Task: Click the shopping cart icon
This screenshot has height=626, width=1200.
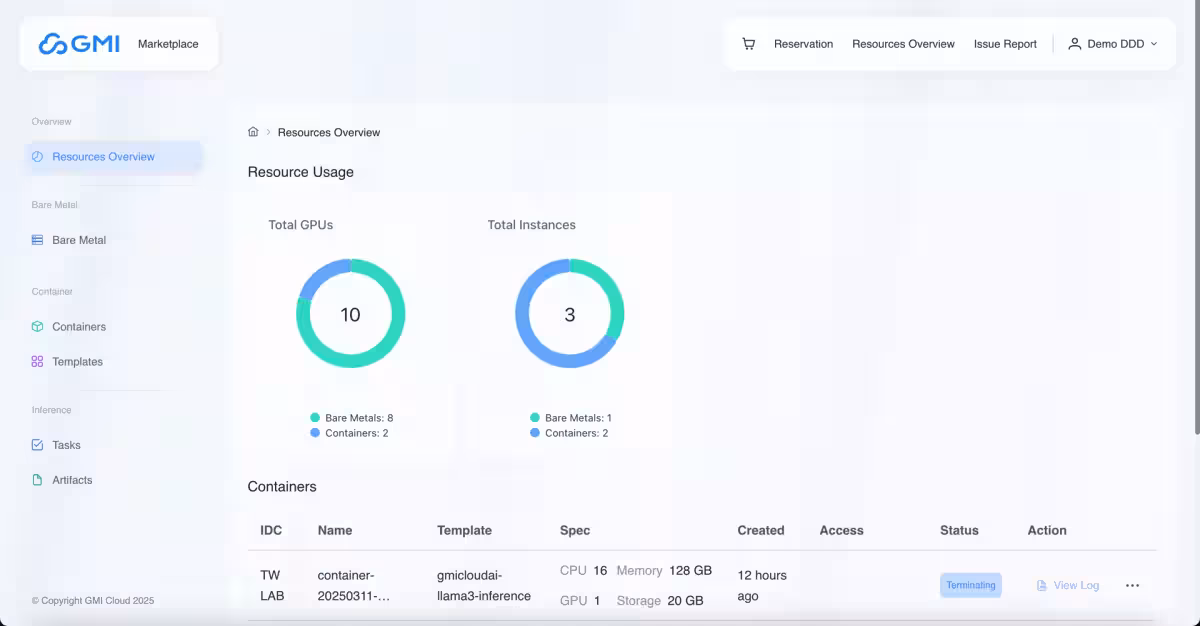Action: tap(748, 44)
